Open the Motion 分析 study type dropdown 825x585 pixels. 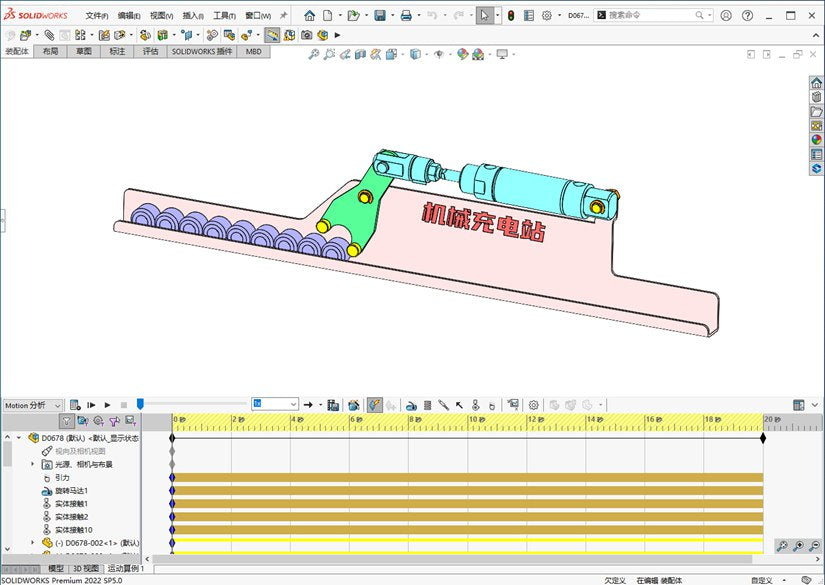(x=33, y=405)
